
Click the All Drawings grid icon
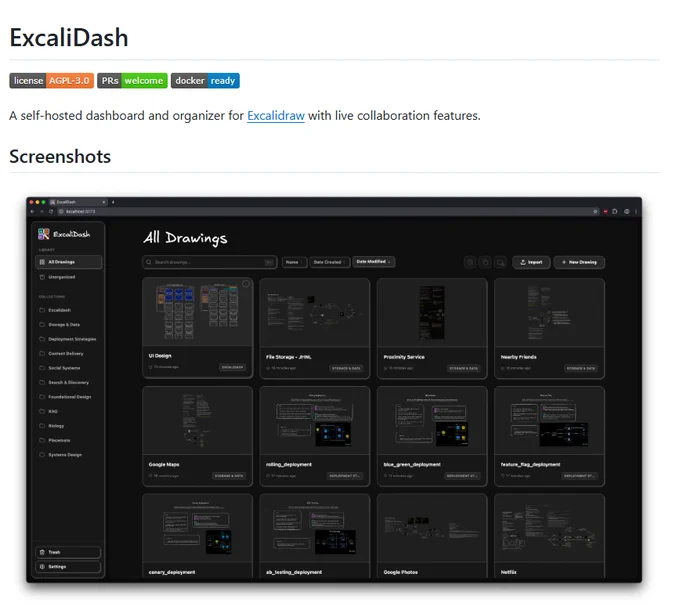pos(42,262)
